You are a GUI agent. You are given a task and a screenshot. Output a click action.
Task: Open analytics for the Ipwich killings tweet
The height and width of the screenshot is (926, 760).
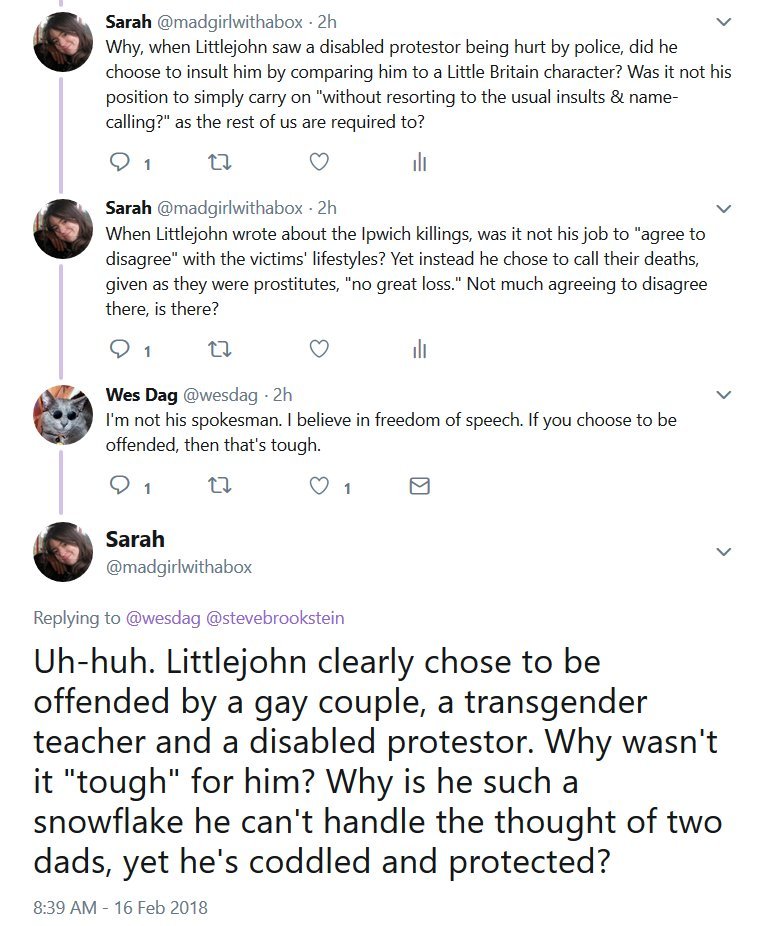[420, 349]
